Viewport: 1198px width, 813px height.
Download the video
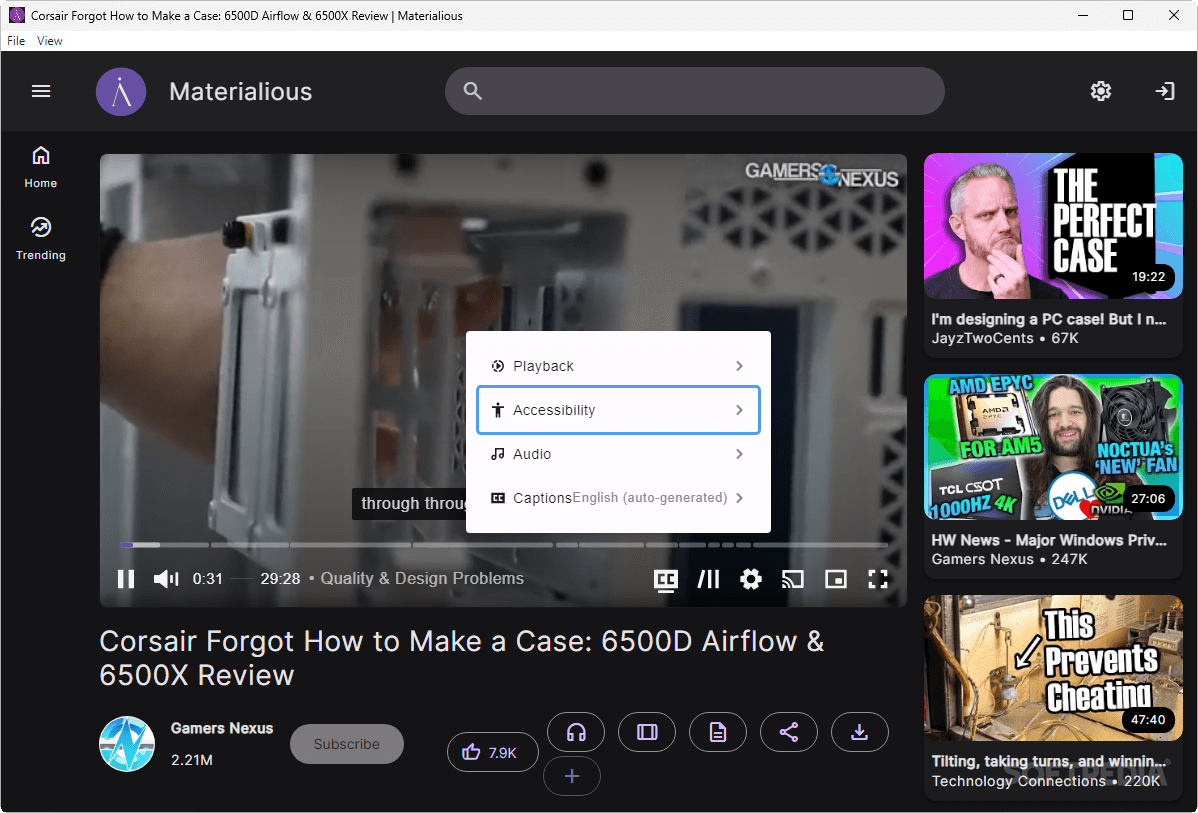click(x=860, y=732)
